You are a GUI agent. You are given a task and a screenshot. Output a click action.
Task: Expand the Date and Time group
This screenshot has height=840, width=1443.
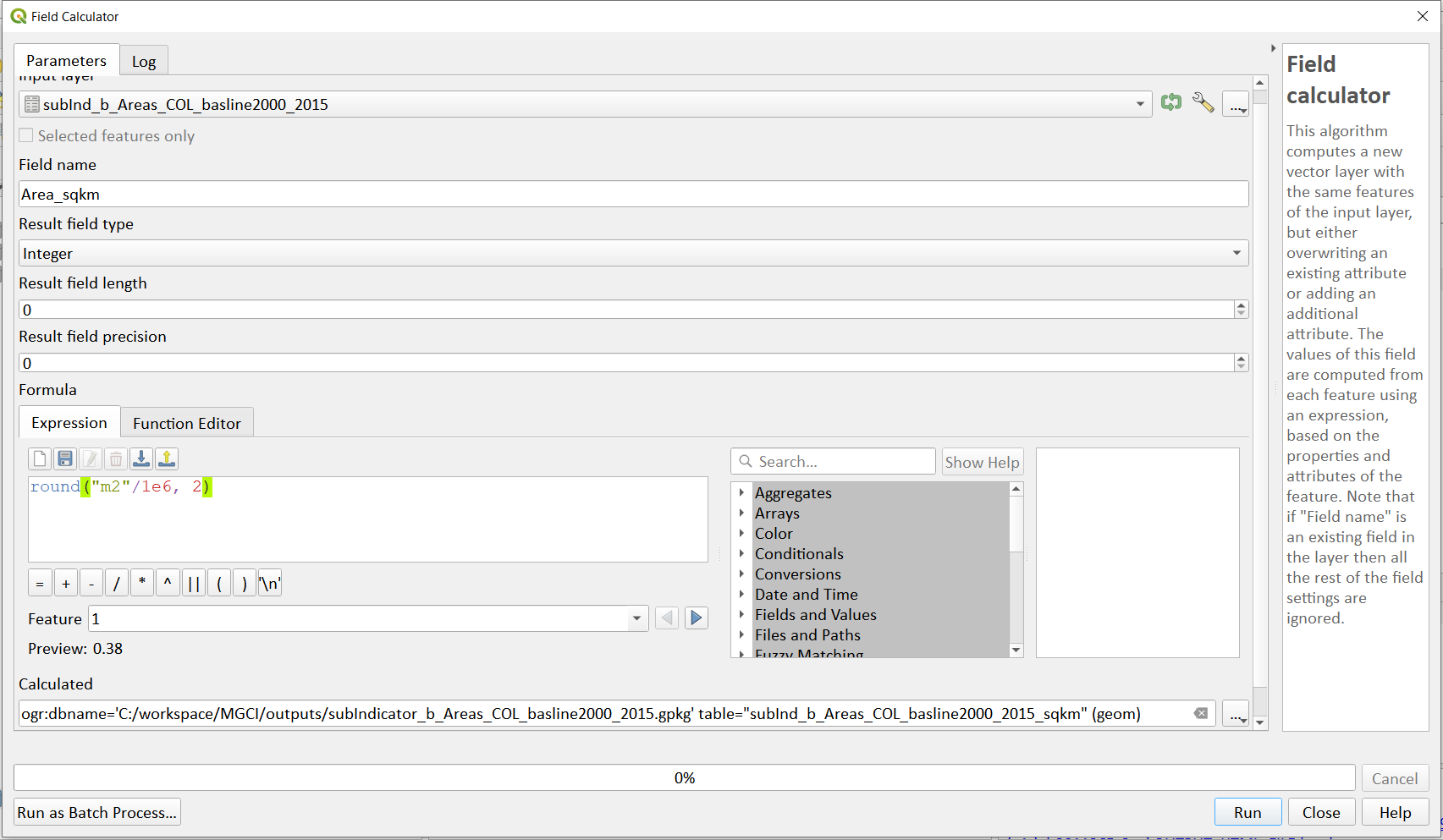tap(741, 594)
